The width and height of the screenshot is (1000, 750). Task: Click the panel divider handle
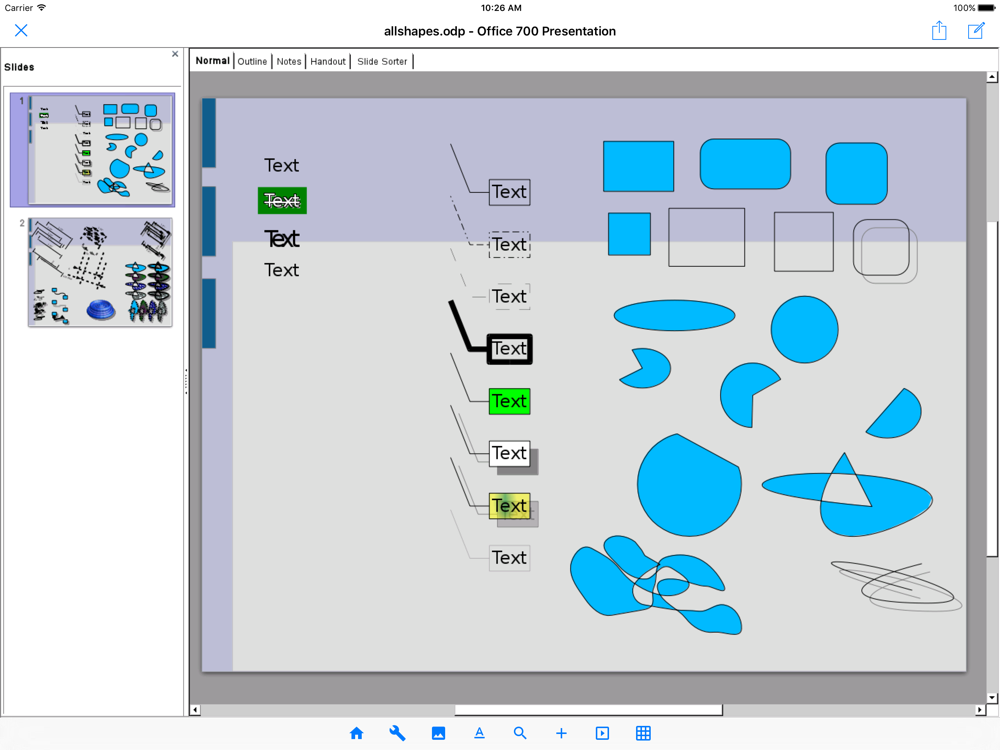tap(186, 381)
